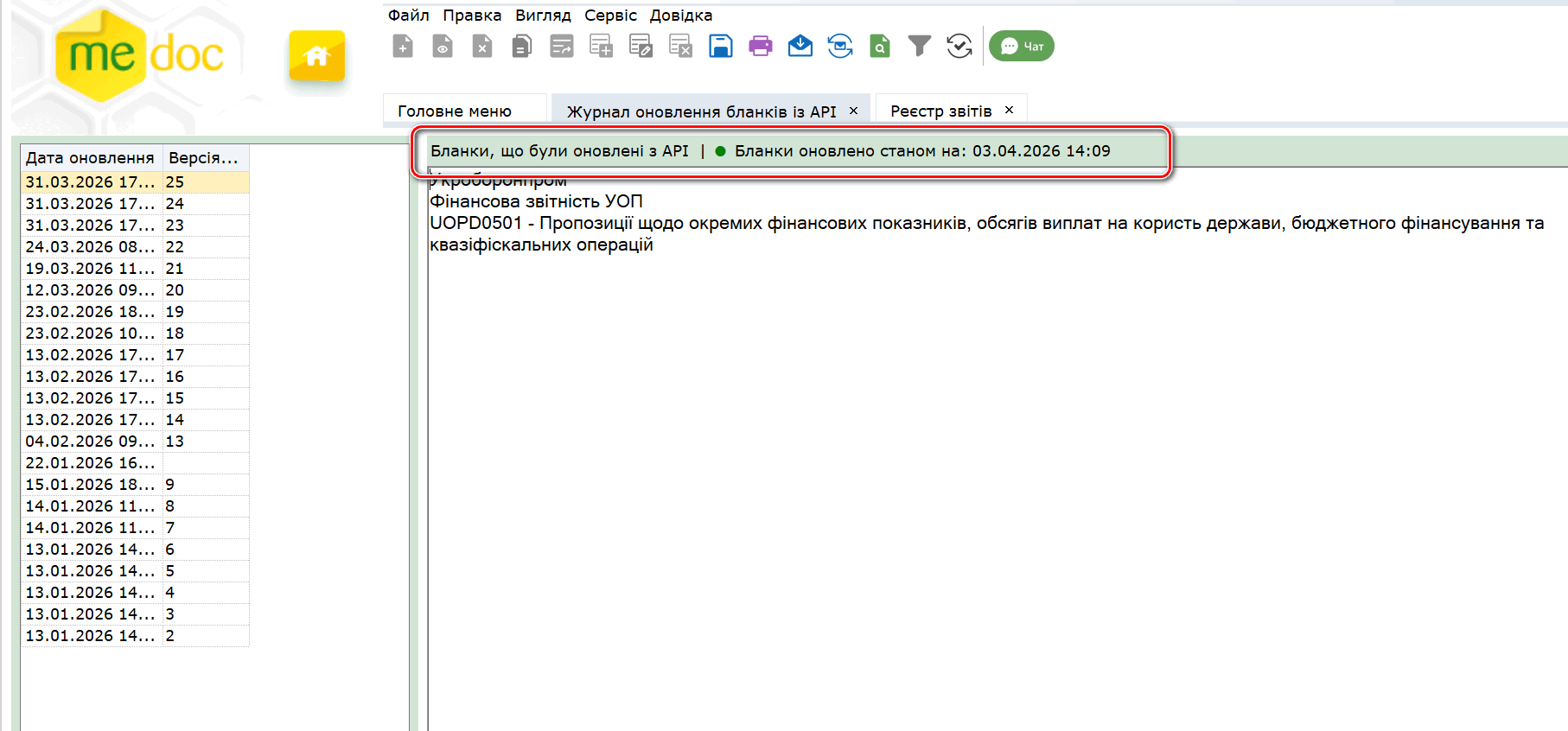Click the purple print icon
Screen dimensions: 1568x731
(761, 46)
